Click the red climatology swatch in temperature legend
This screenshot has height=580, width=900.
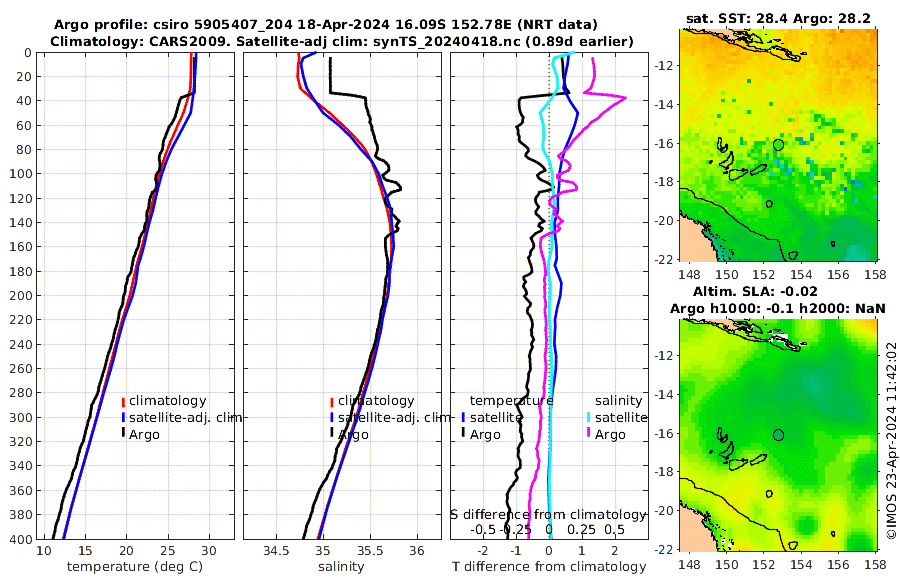coord(123,401)
